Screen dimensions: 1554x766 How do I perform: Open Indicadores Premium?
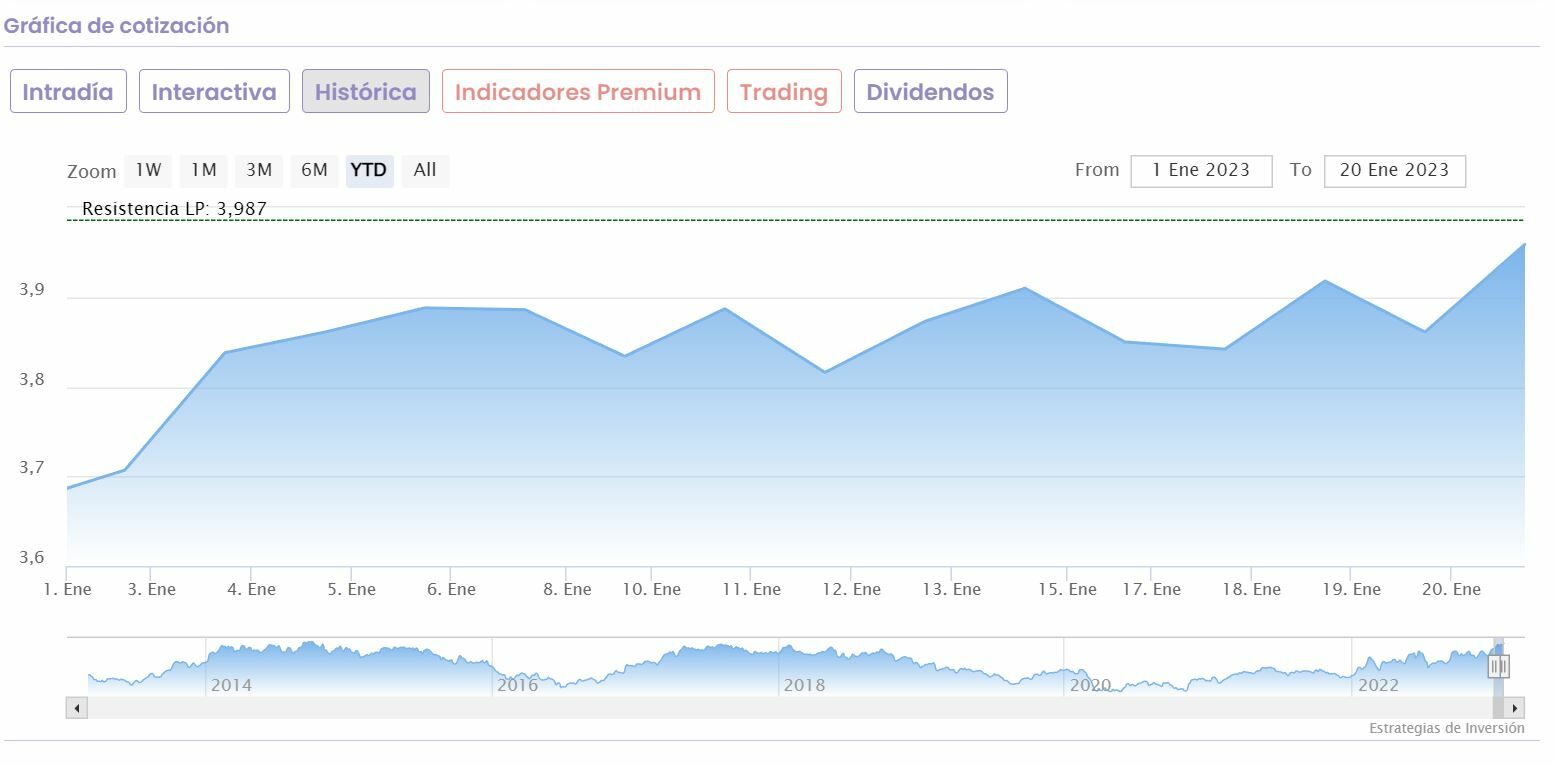click(x=578, y=92)
